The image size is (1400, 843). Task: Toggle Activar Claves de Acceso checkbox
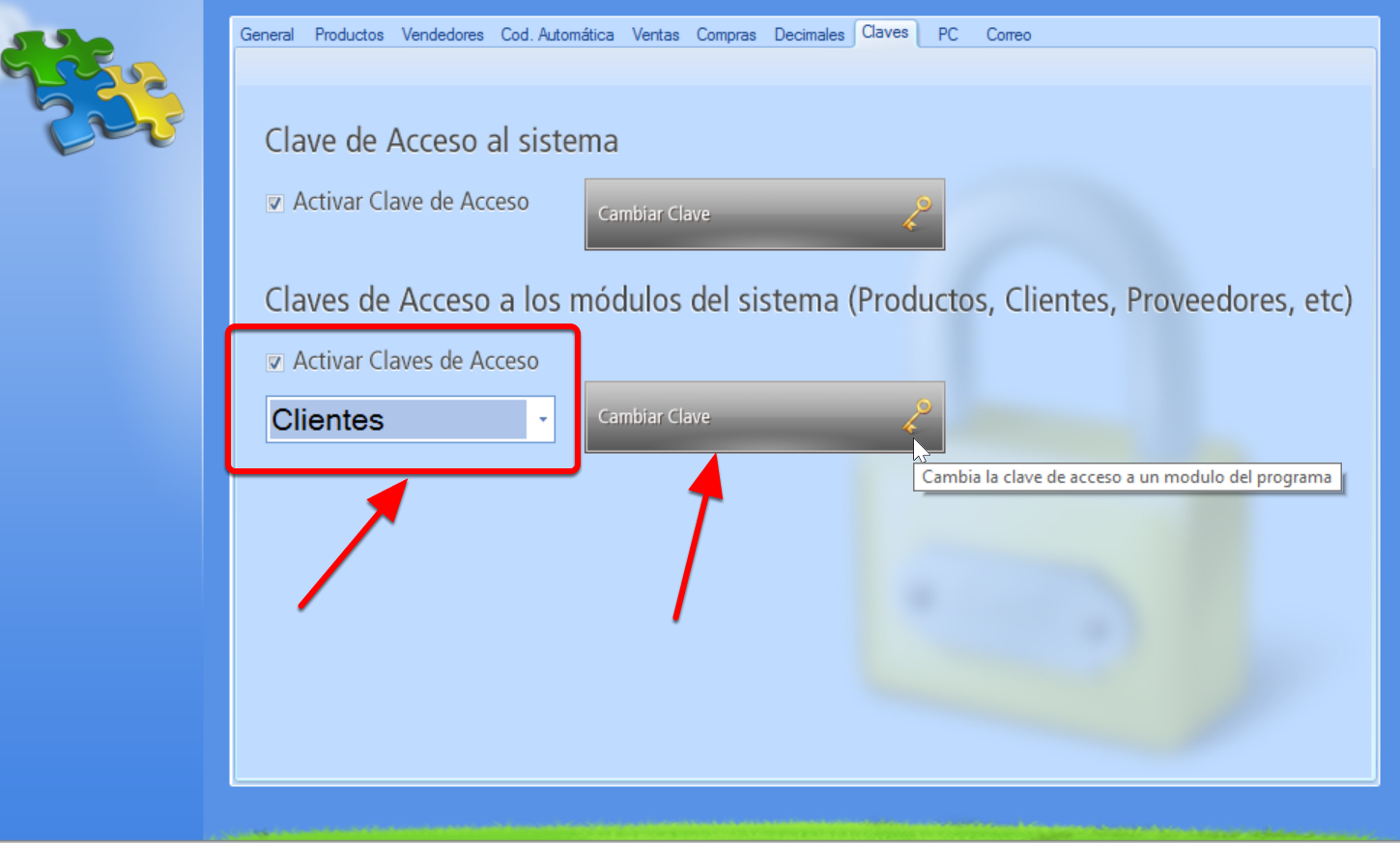275,363
